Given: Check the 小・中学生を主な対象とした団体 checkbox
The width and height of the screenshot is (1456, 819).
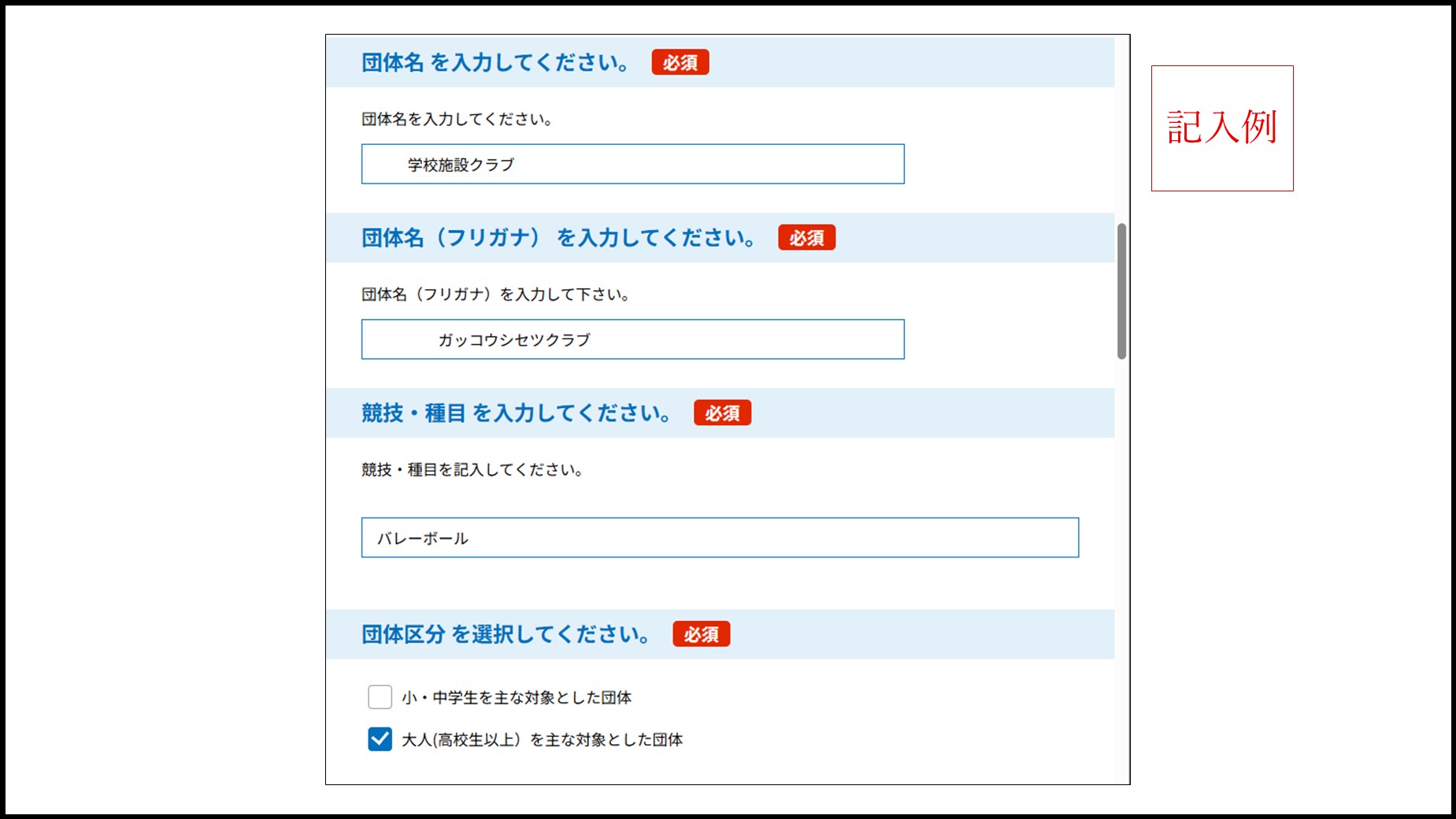Looking at the screenshot, I should click(380, 697).
